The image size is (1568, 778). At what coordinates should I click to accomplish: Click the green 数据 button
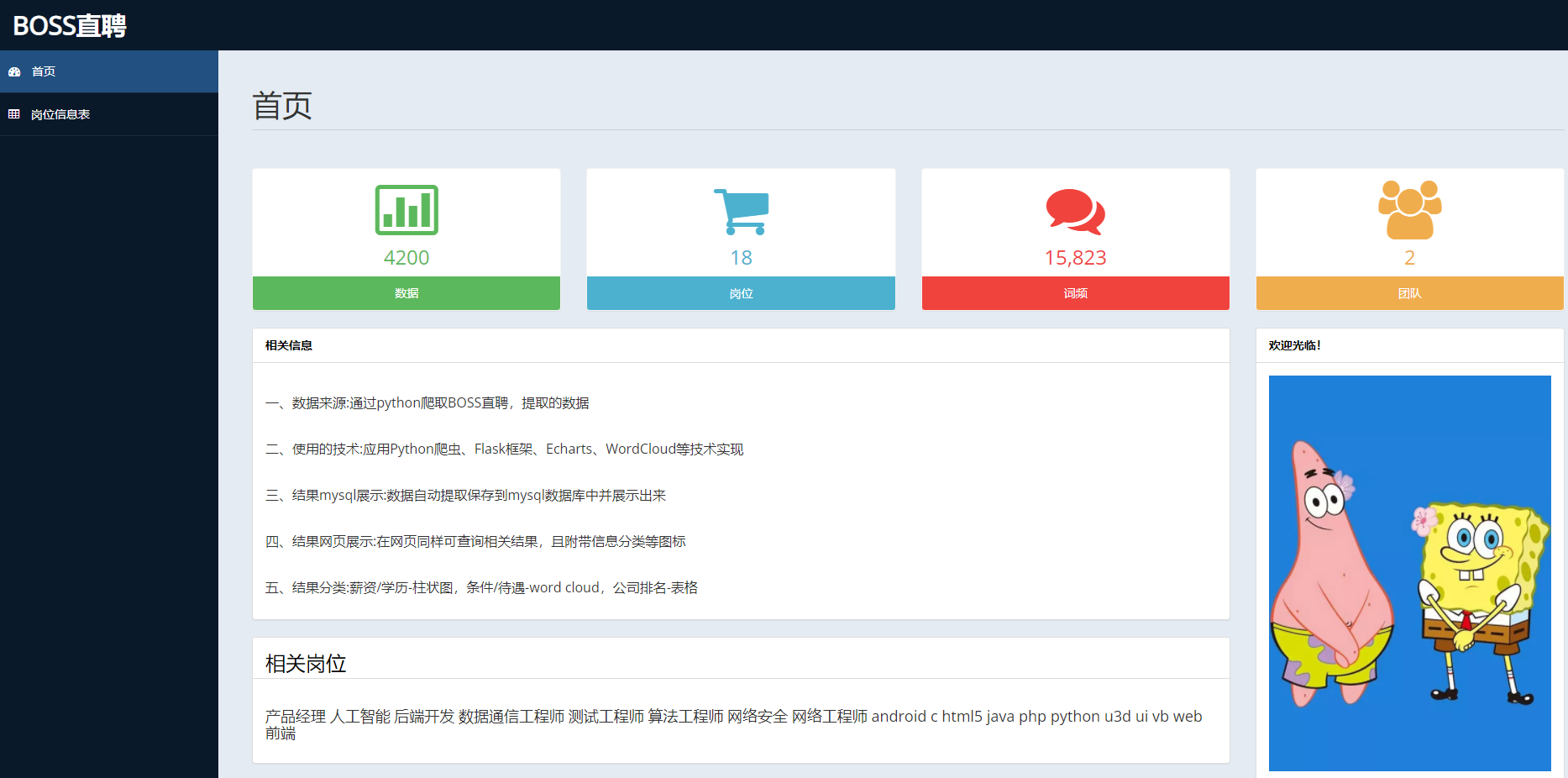tap(406, 293)
